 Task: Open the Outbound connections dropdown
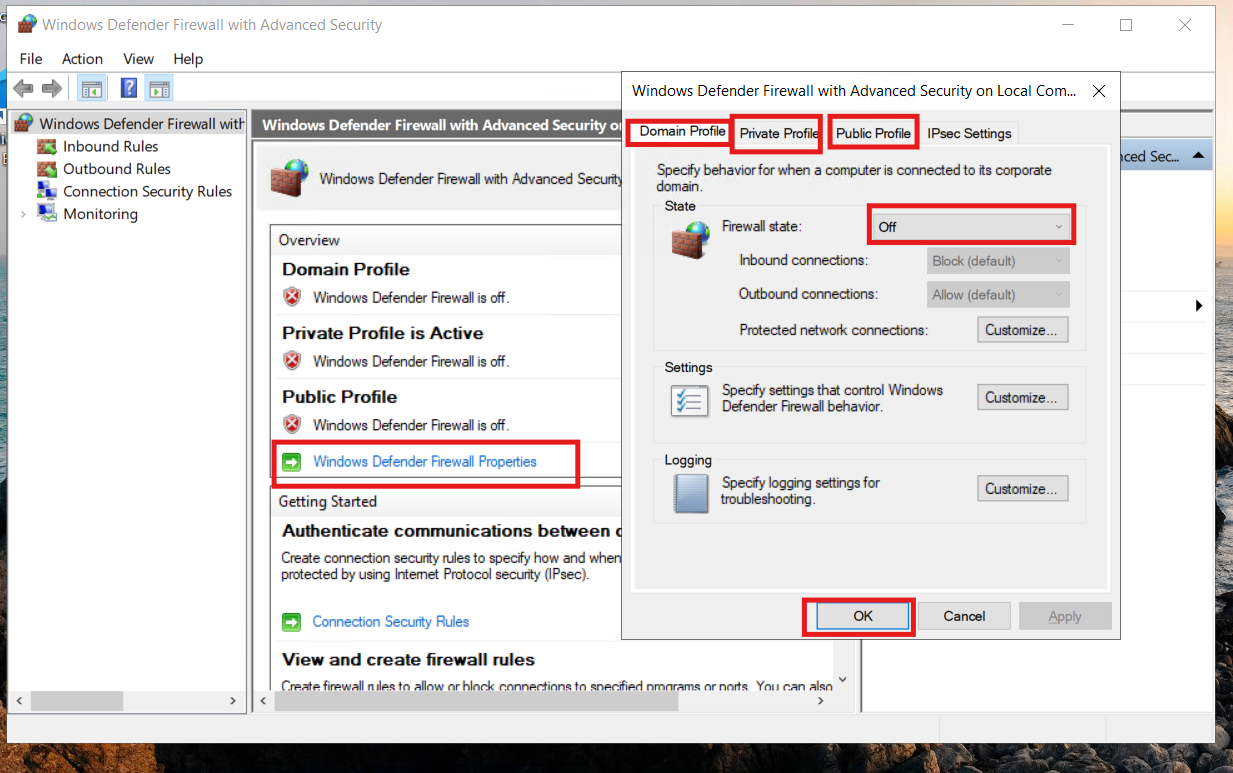999,295
